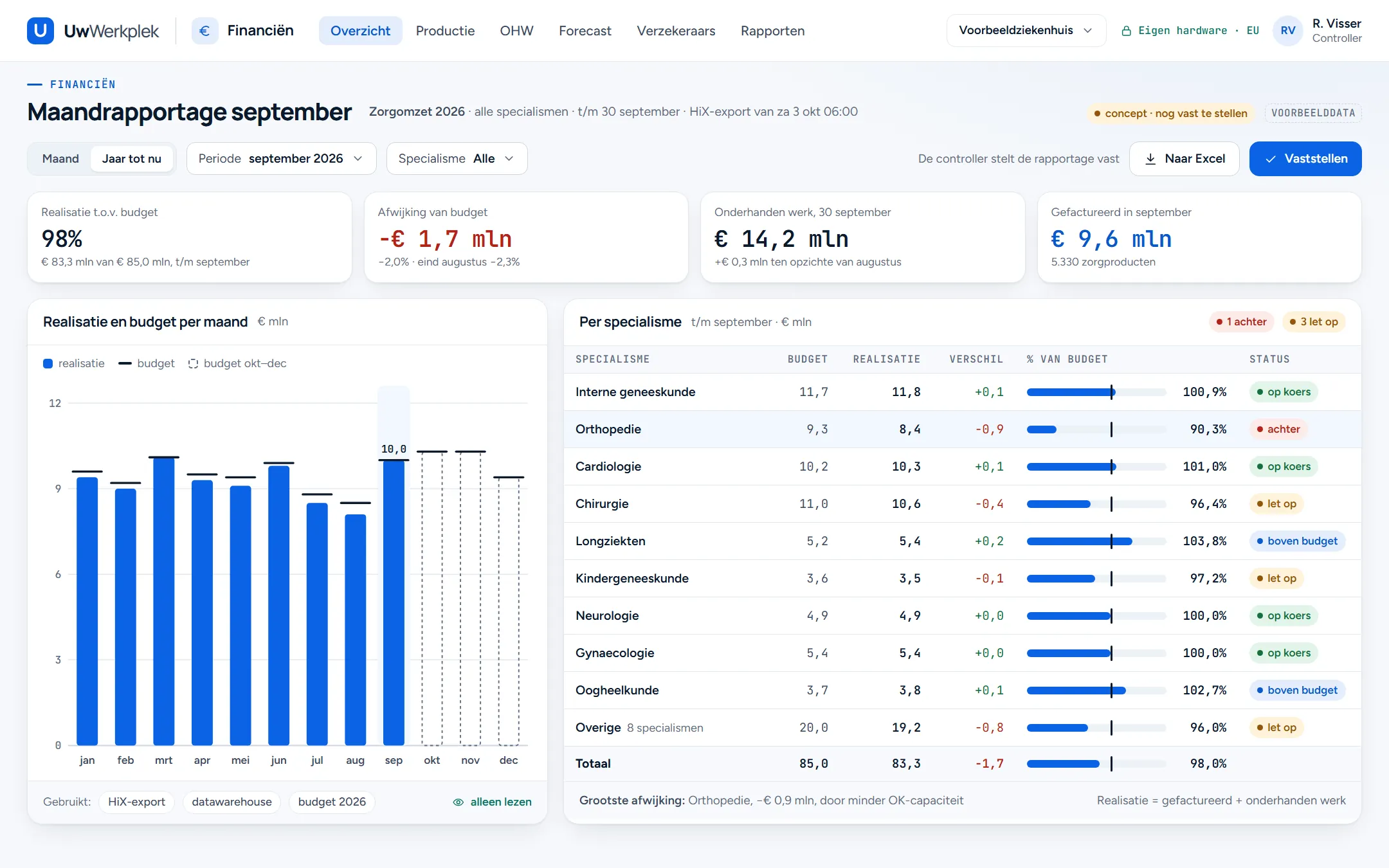The image size is (1389, 868).
Task: Select the Jaar tot nu segment
Action: pos(132,159)
